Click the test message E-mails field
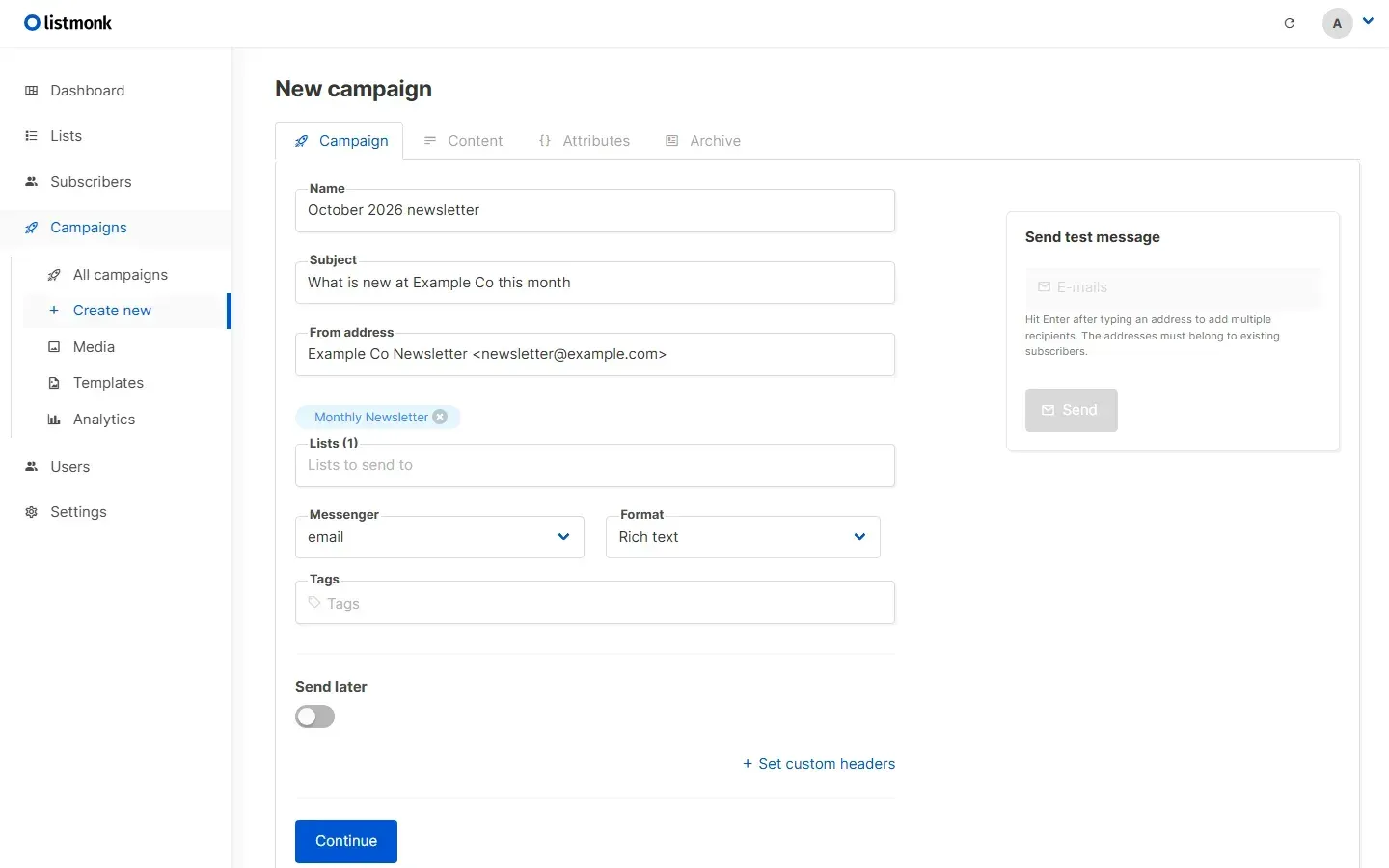The image size is (1389, 868). 1173,287
